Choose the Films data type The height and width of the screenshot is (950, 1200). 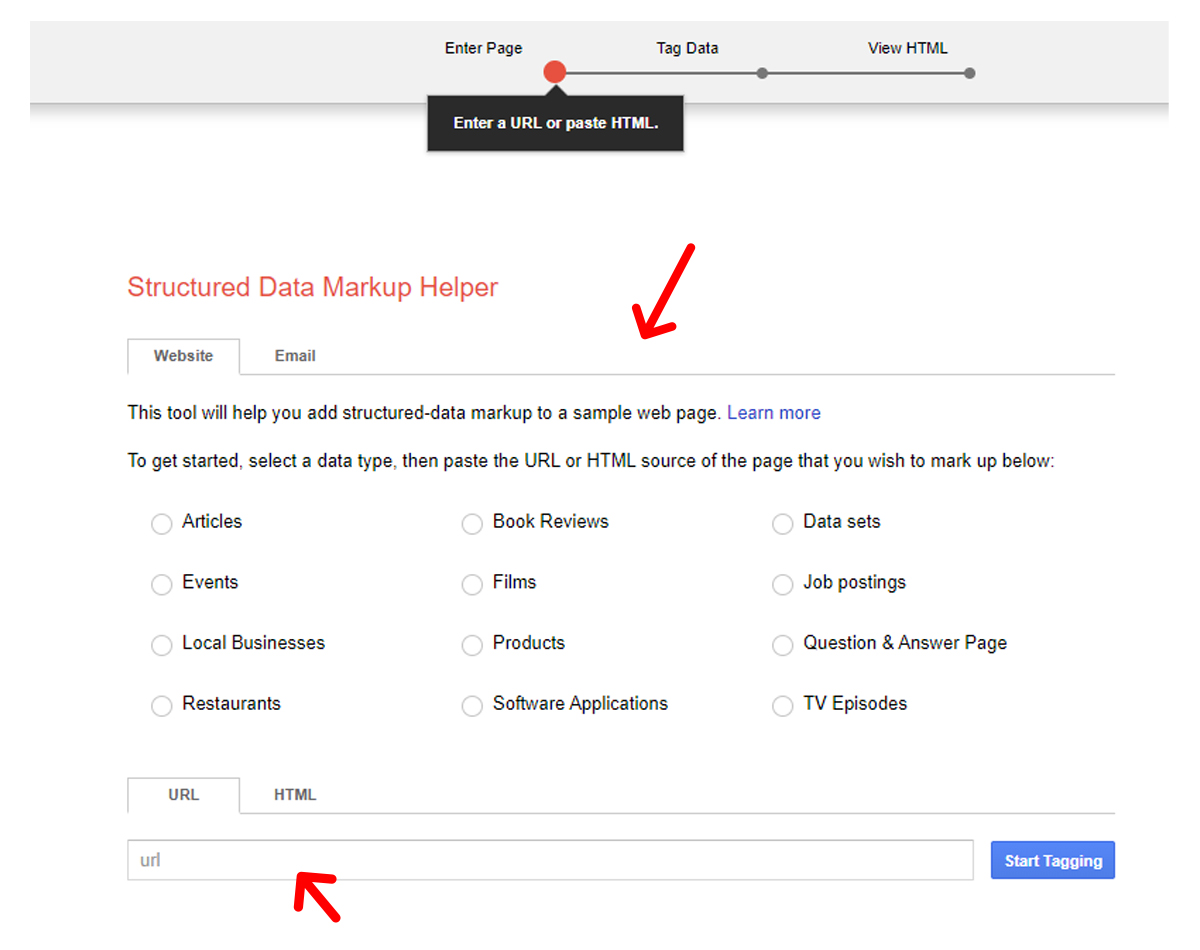pyautogui.click(x=472, y=585)
